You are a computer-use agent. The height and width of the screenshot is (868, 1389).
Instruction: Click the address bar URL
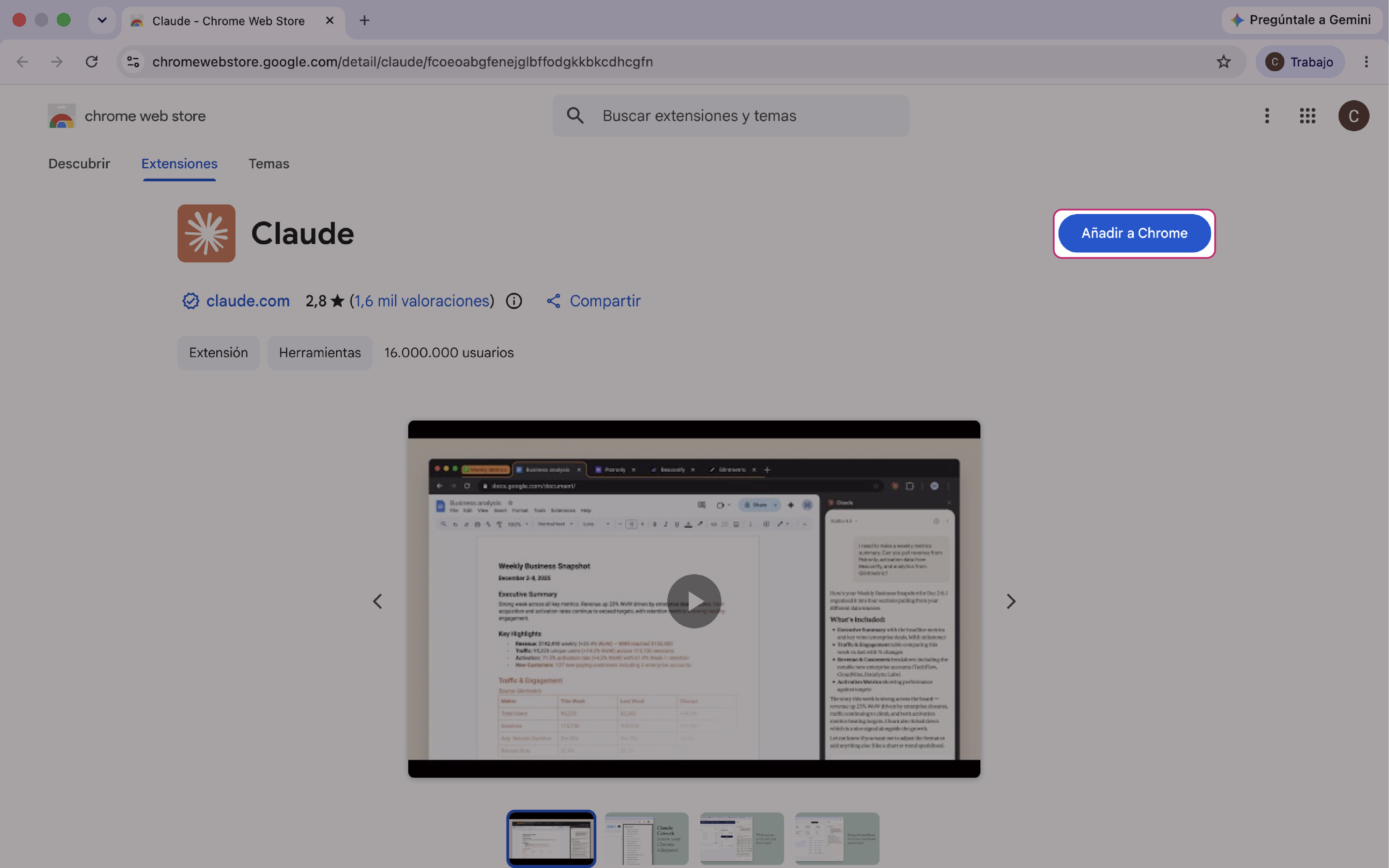pyautogui.click(x=402, y=61)
